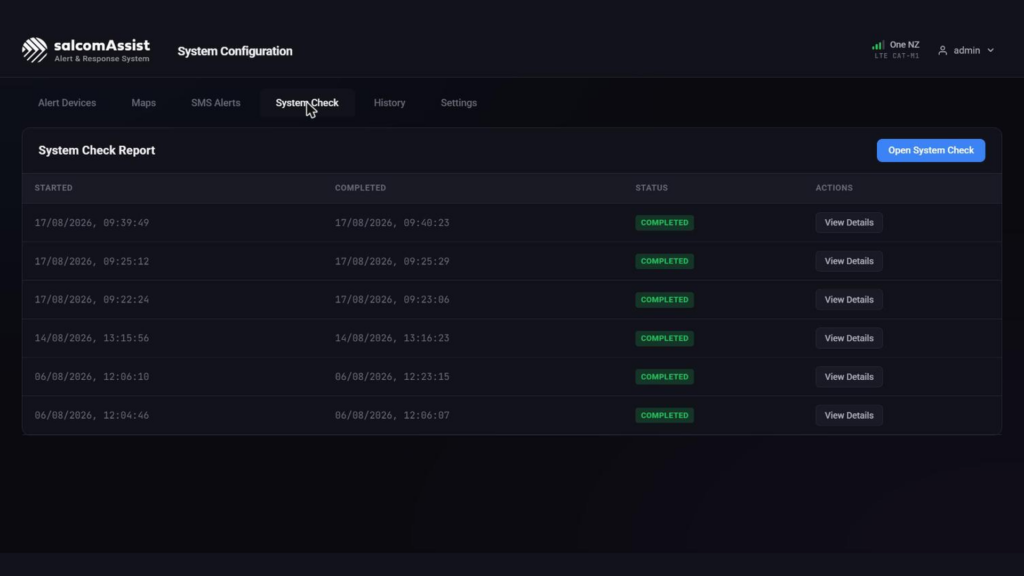Viewport: 1024px width, 576px height.
Task: Click the Status column header
Action: pyautogui.click(x=651, y=188)
